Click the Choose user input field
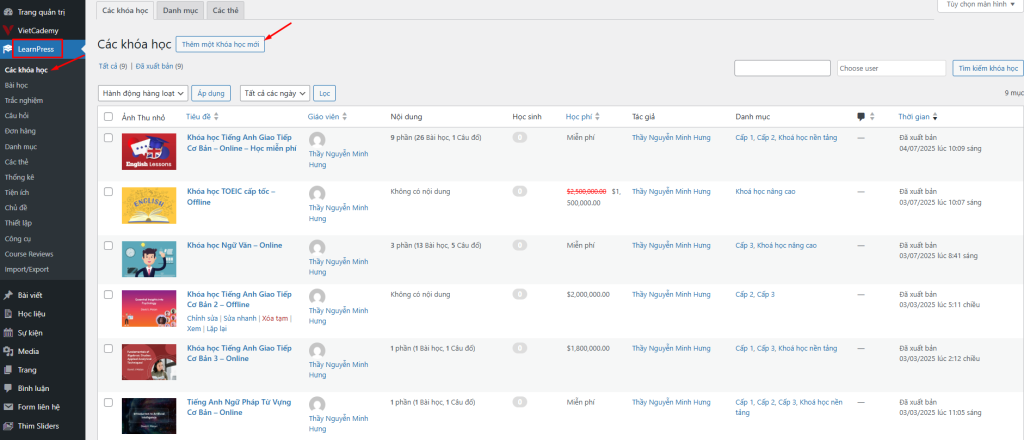This screenshot has height=440, width=1024. [x=891, y=68]
